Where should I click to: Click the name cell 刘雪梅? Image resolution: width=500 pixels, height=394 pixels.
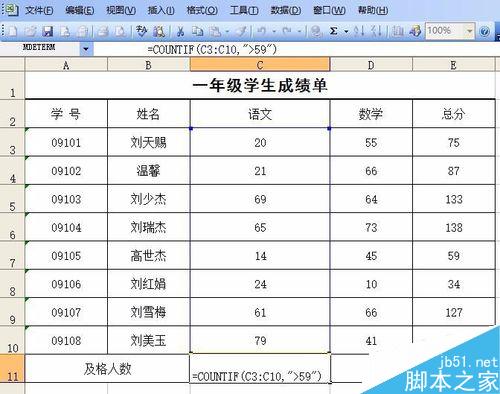coord(149,312)
